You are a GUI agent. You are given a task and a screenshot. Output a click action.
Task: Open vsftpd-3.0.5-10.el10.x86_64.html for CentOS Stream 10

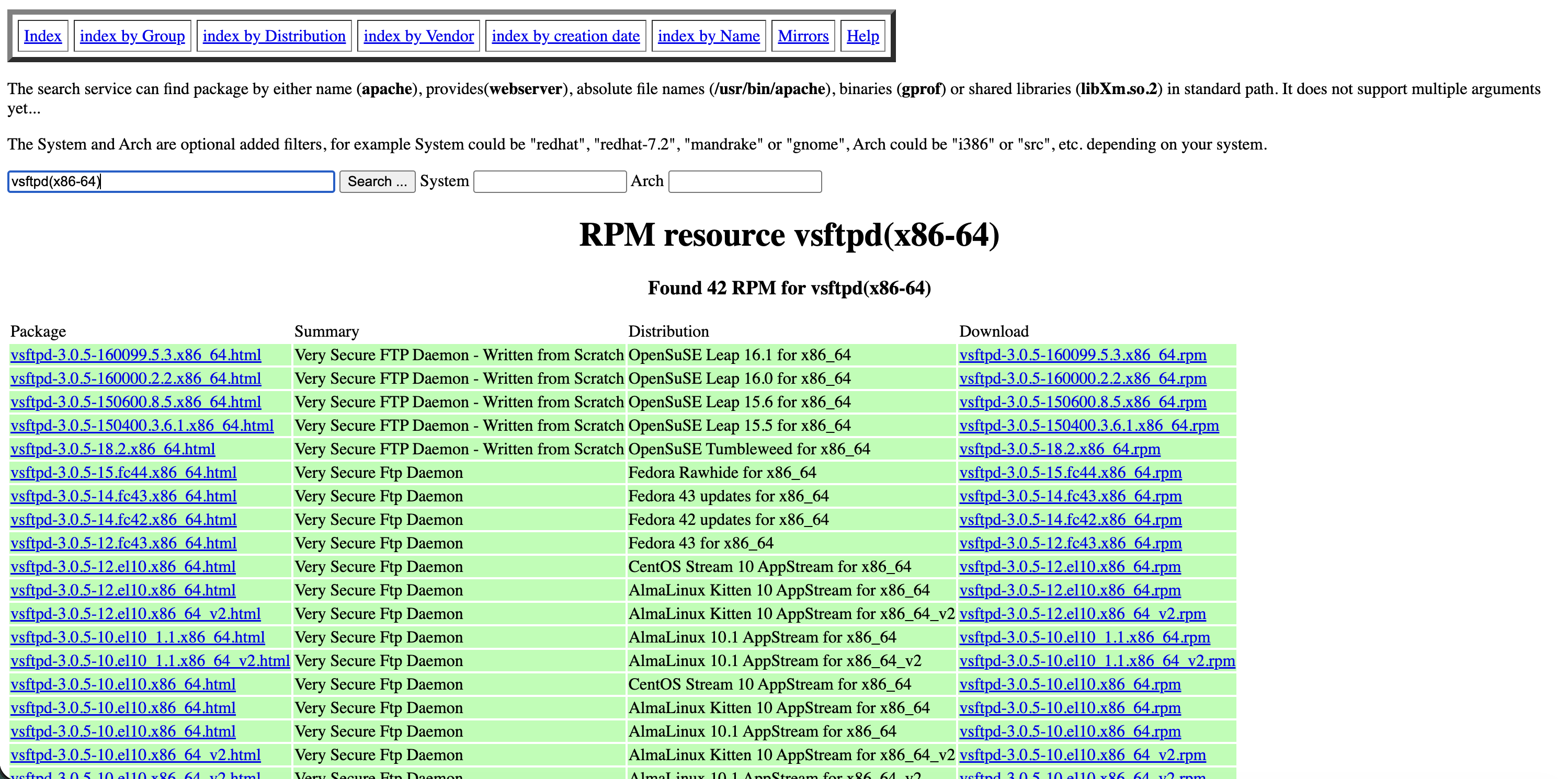pyautogui.click(x=123, y=684)
